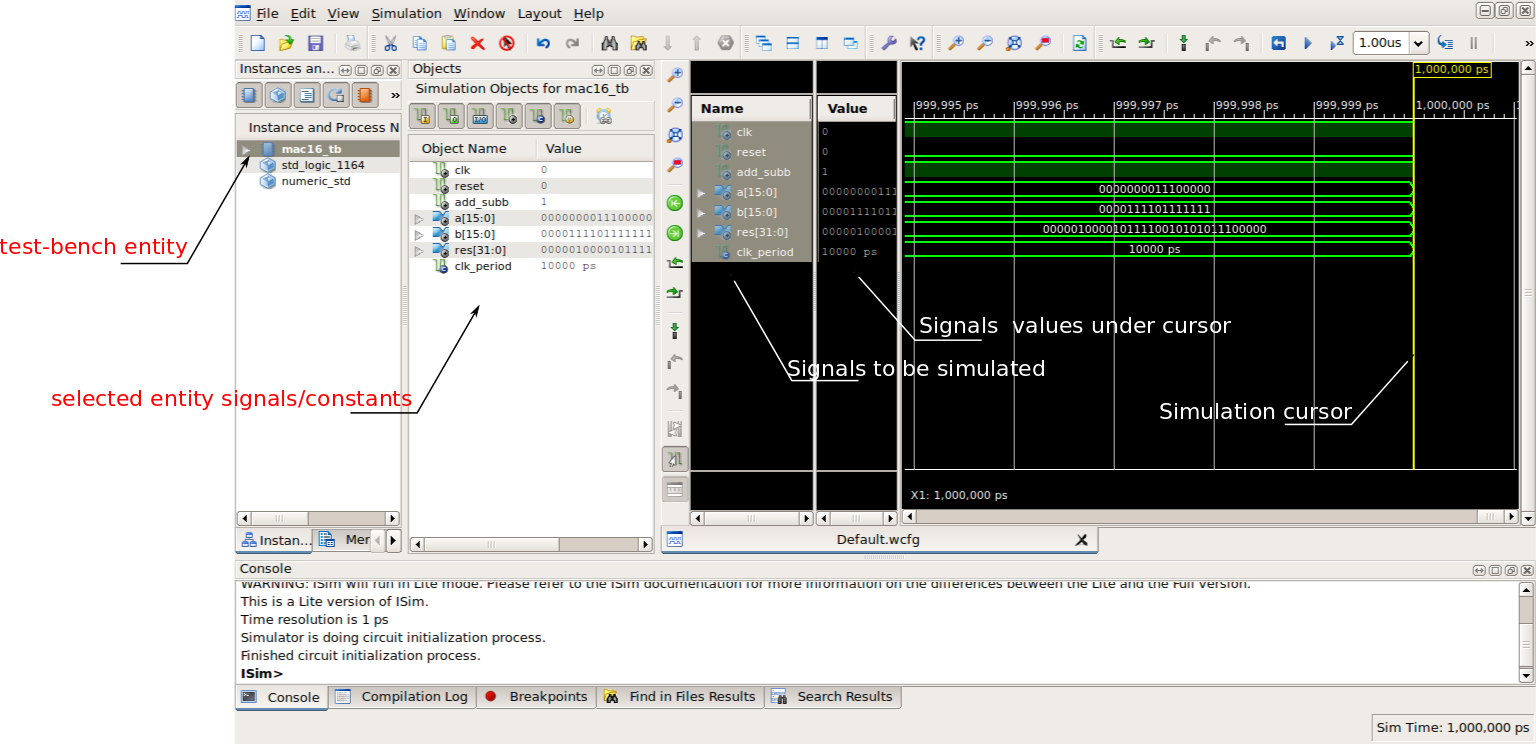Zoom out using the main toolbar magnifier
1536x744 pixels.
[985, 43]
